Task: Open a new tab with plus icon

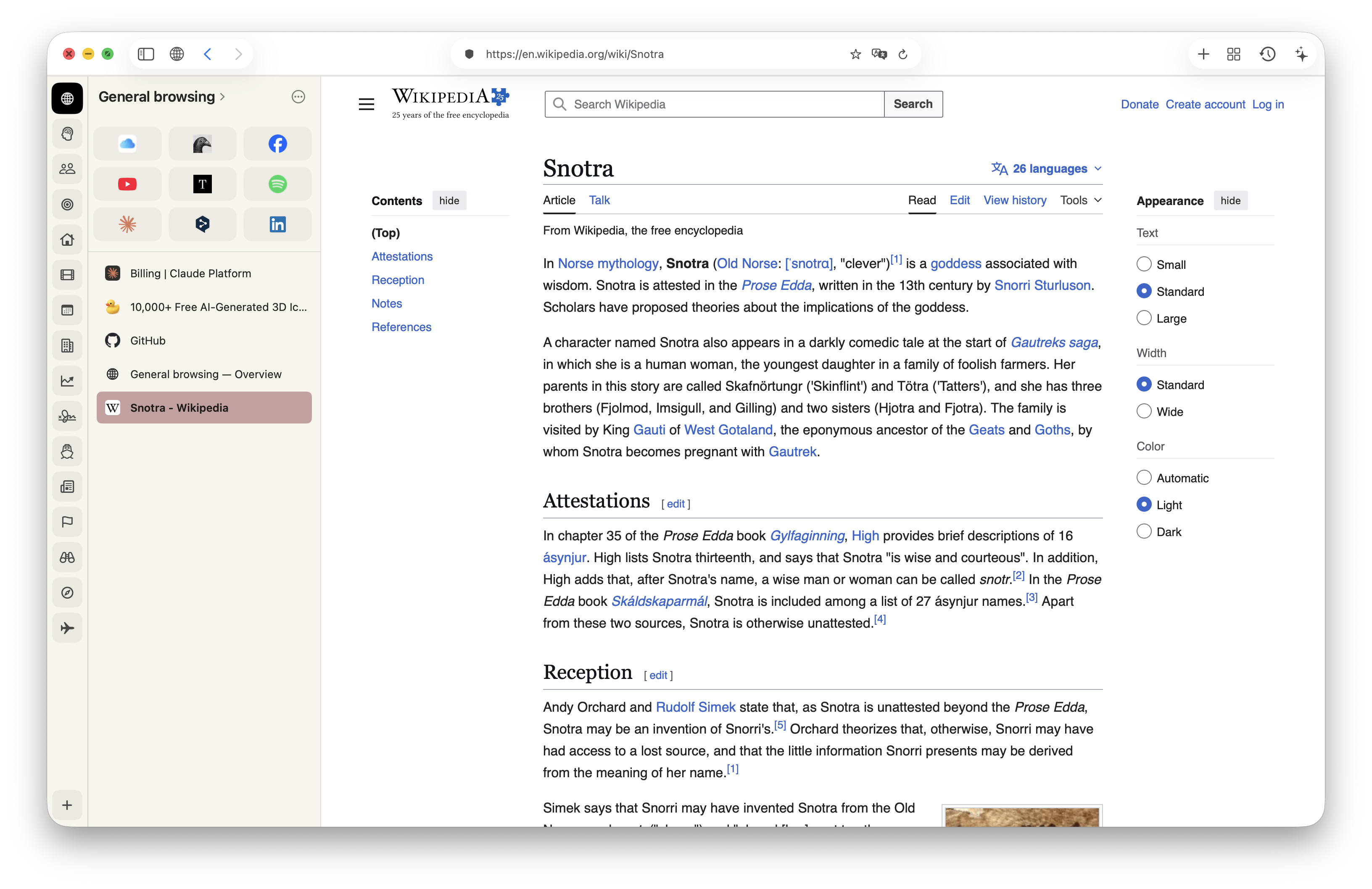Action: (x=1203, y=54)
